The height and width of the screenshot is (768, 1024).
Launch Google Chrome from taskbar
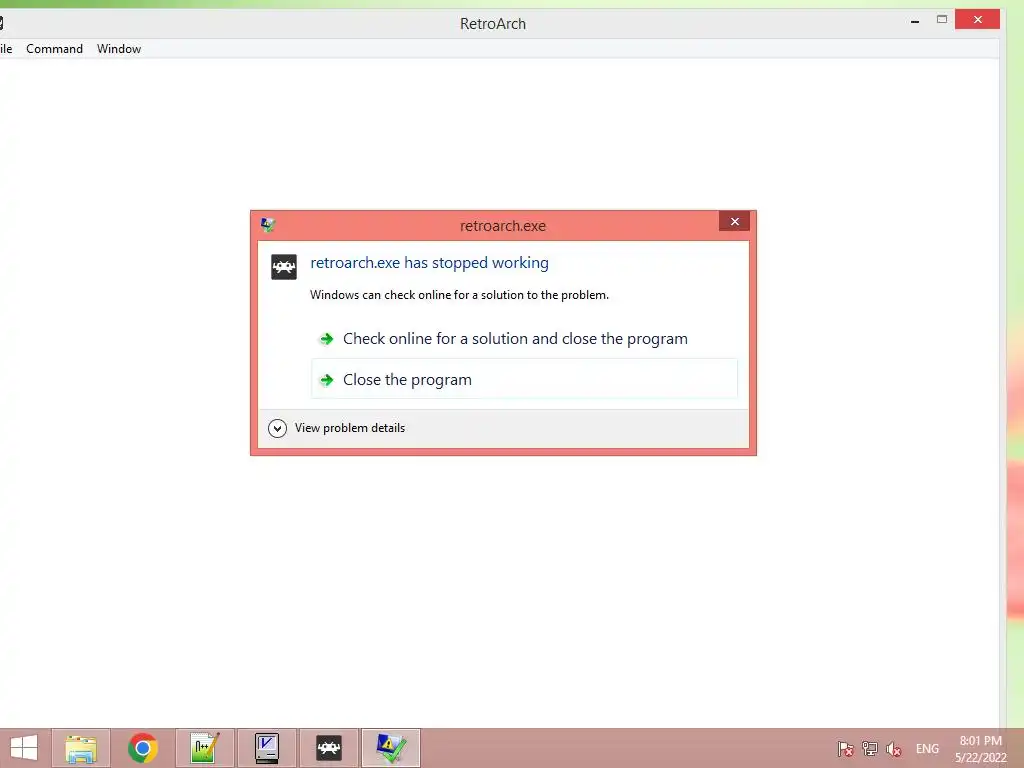pos(142,748)
